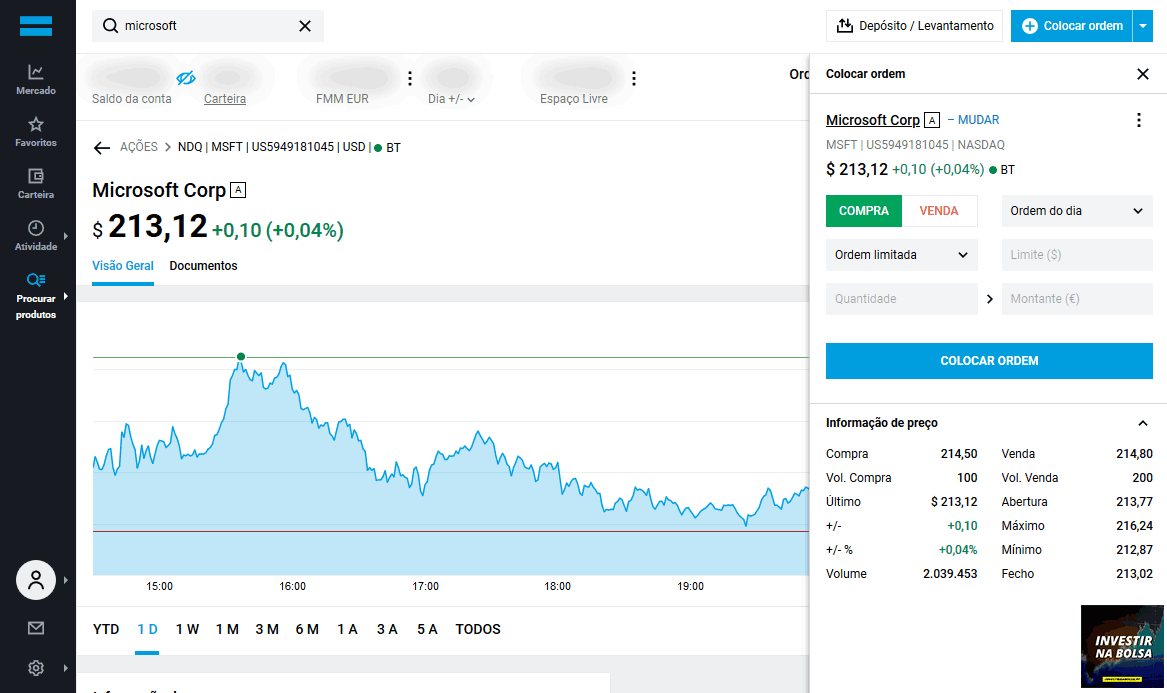Screen dimensions: 1167x693
Task: Click the microsoft search field
Action: pos(208,26)
